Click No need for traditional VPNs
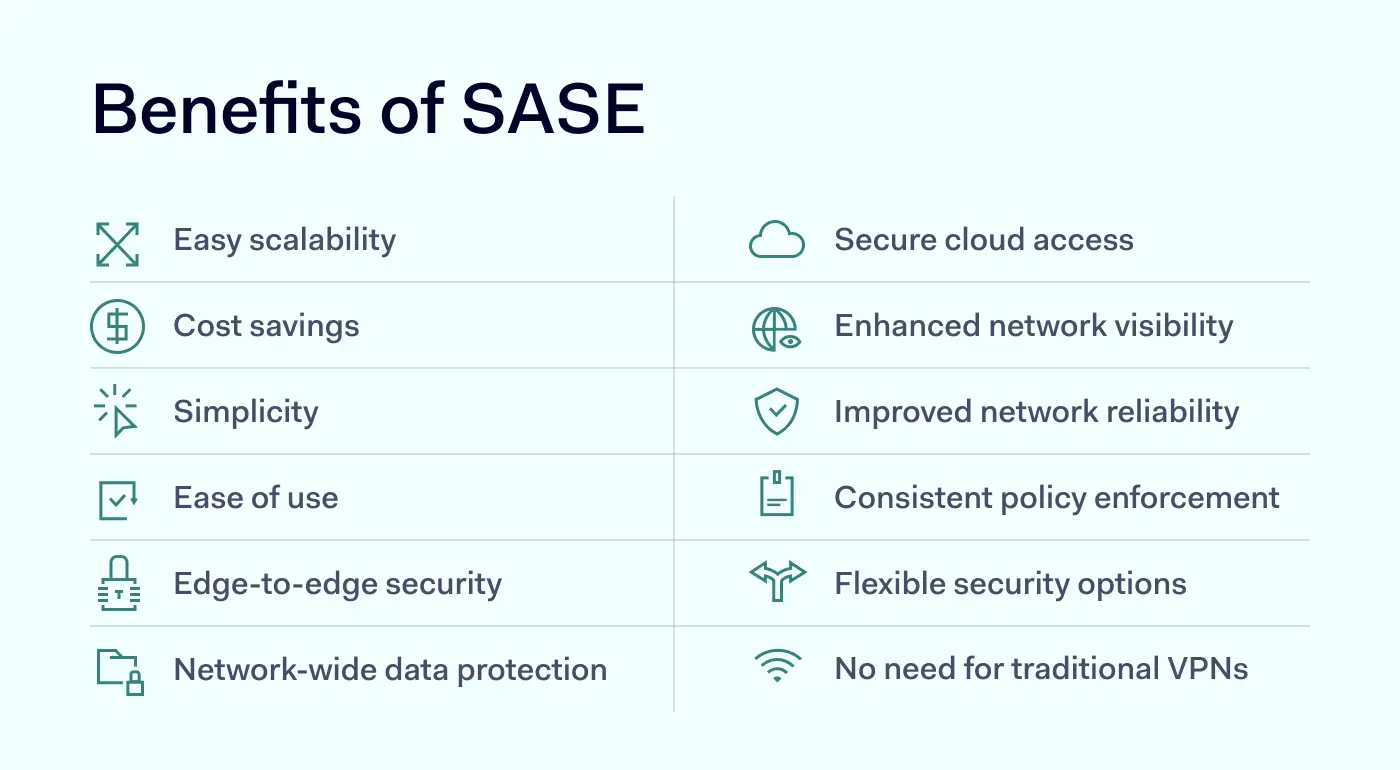This screenshot has width=1400, height=770. (1041, 669)
